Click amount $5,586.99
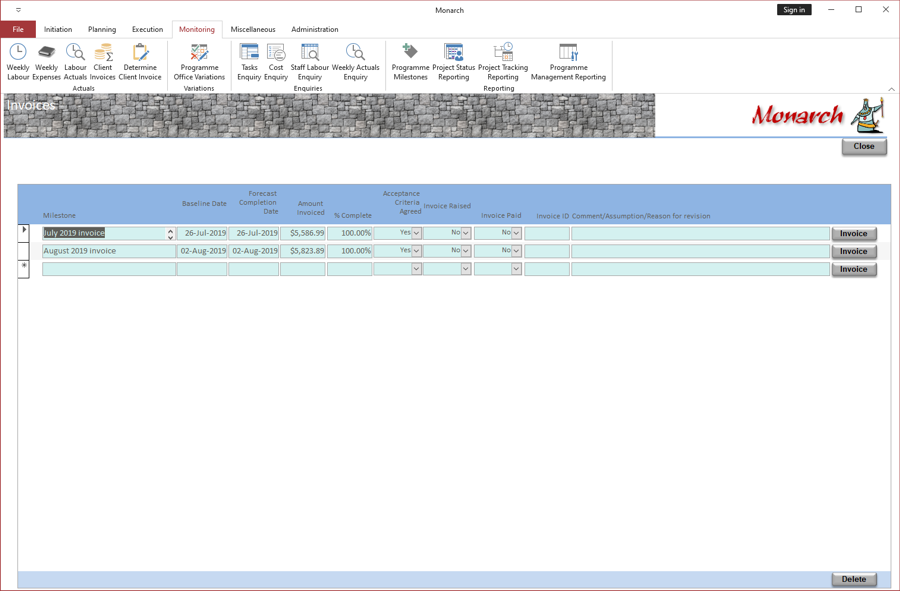 (x=302, y=233)
